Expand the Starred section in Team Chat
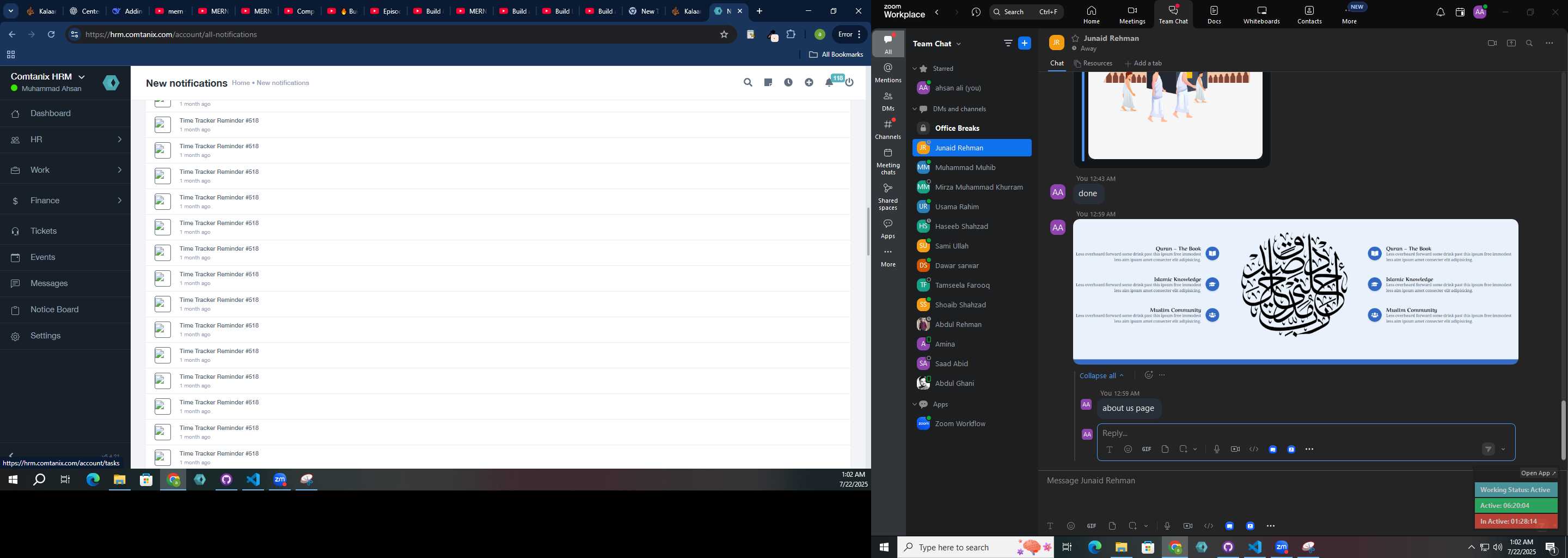 click(914, 69)
